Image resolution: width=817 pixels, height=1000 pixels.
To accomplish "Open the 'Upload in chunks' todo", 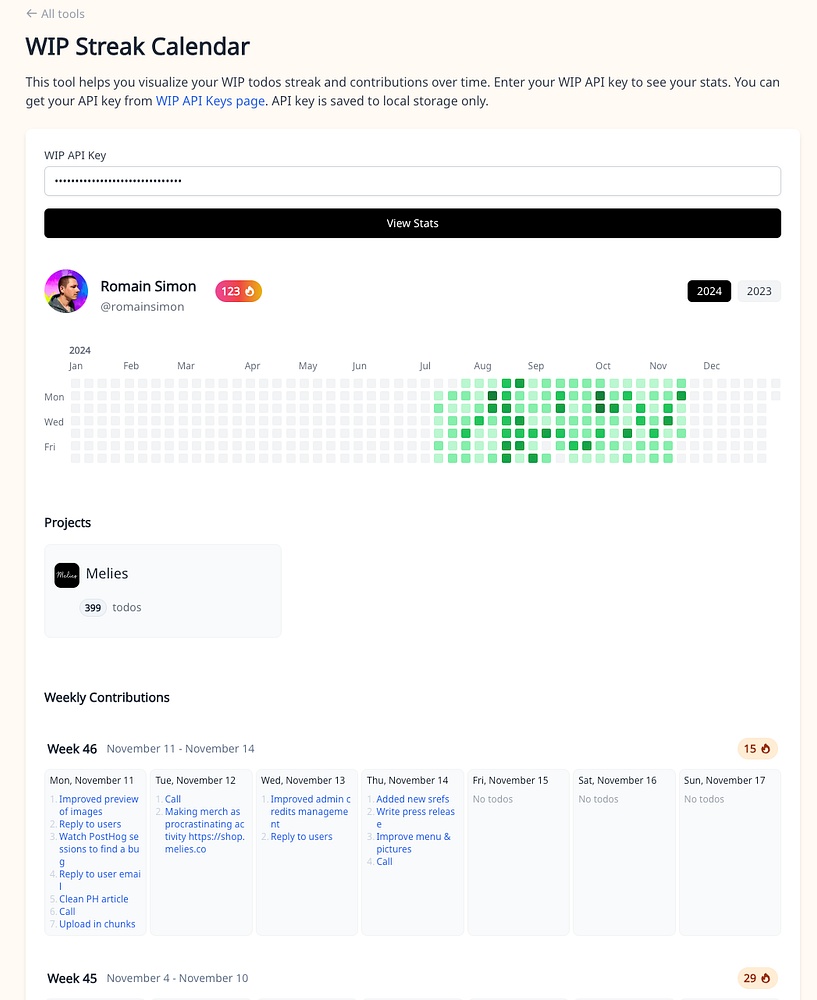I will 97,924.
